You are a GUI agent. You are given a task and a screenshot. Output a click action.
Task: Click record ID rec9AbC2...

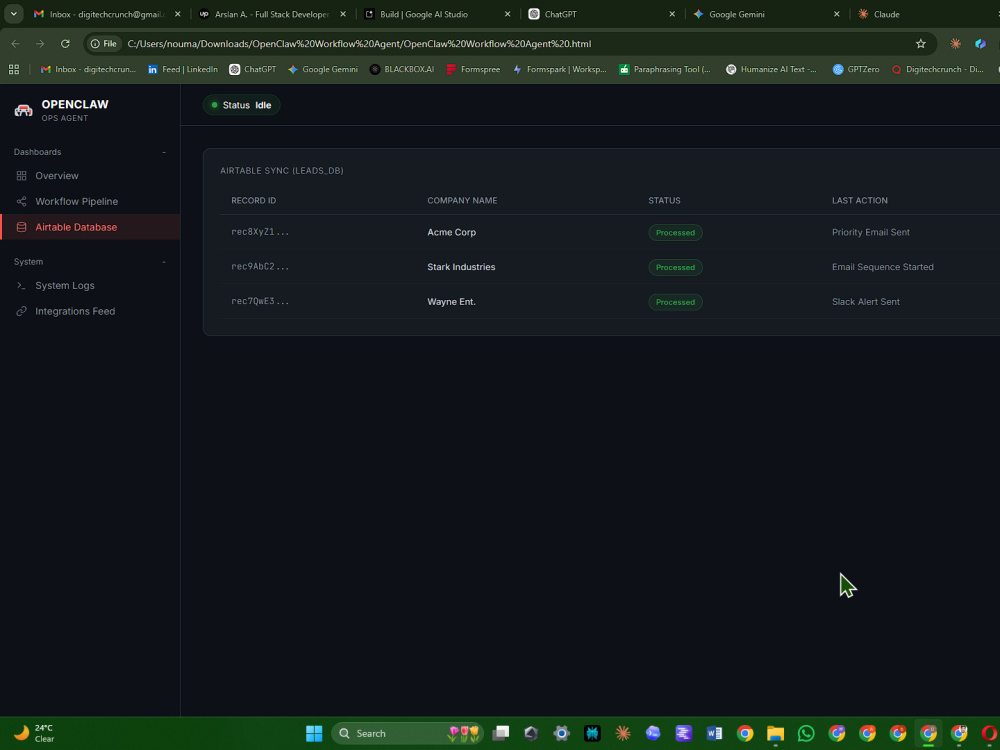260,267
